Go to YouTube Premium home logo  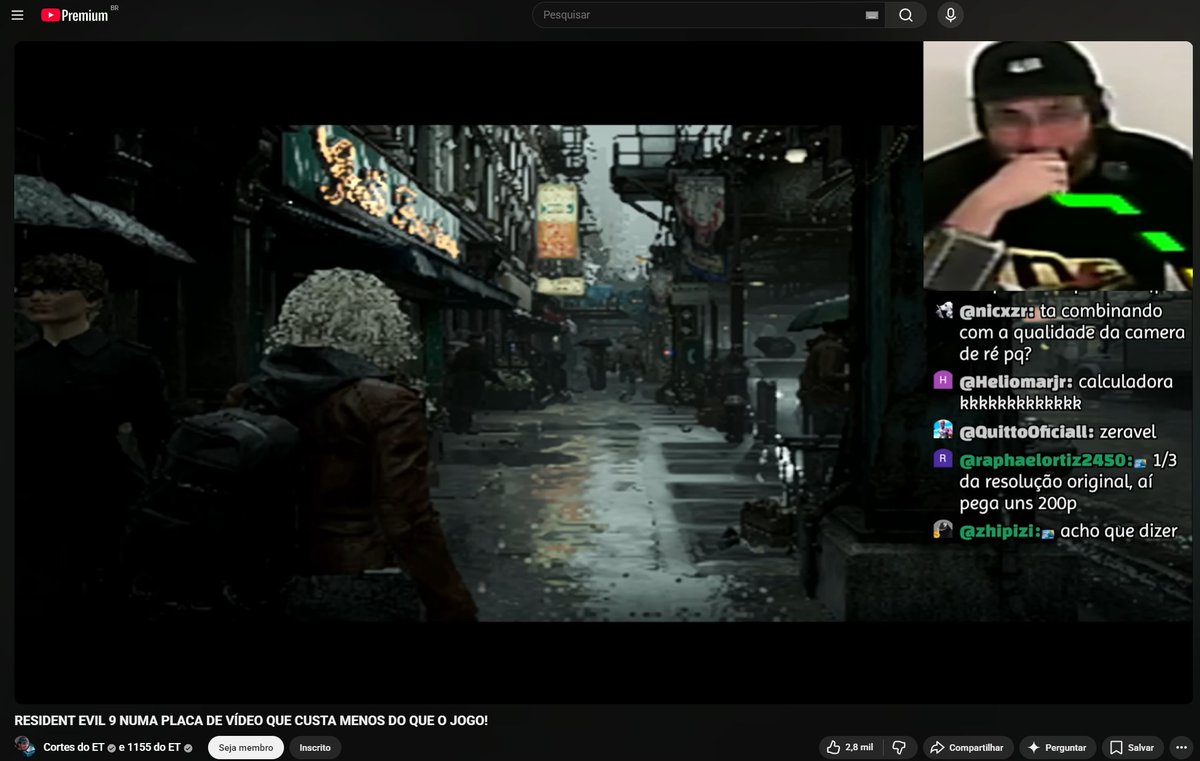point(77,15)
